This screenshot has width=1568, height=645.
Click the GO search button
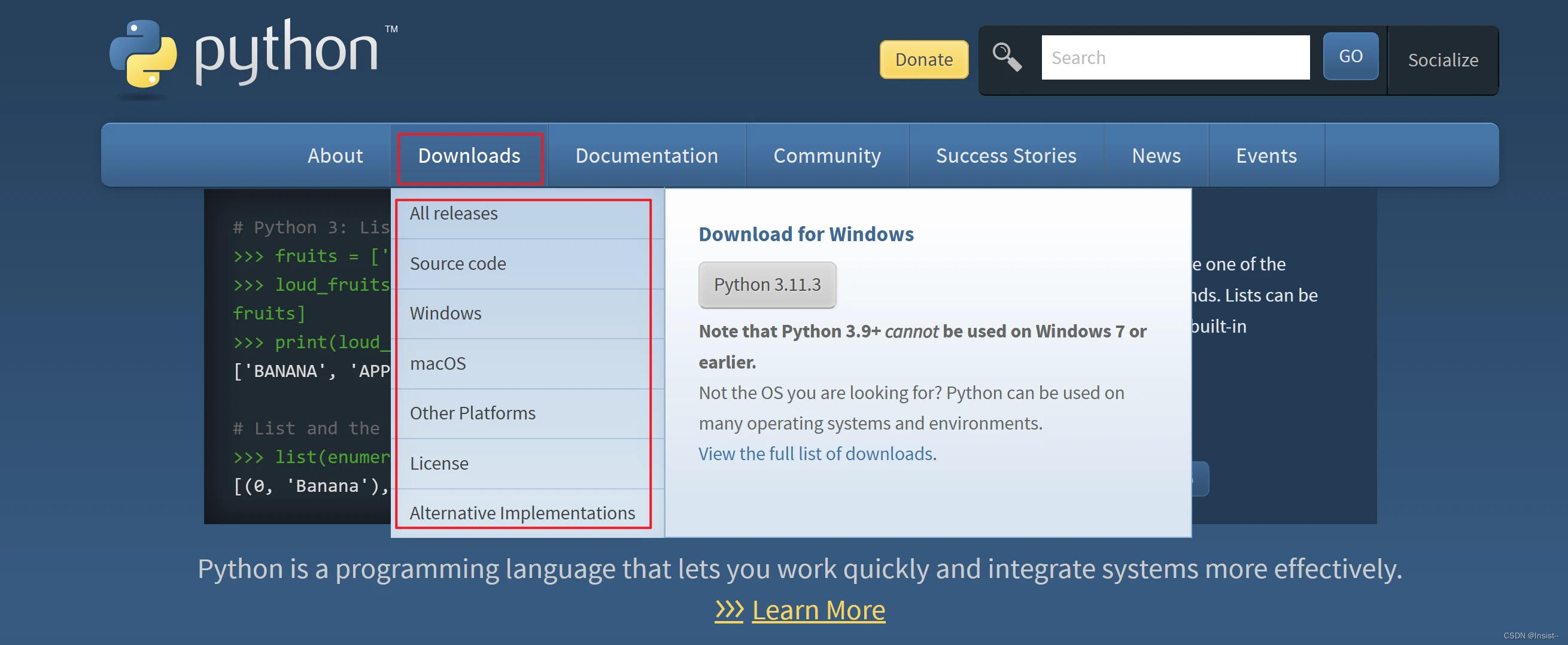point(1350,57)
